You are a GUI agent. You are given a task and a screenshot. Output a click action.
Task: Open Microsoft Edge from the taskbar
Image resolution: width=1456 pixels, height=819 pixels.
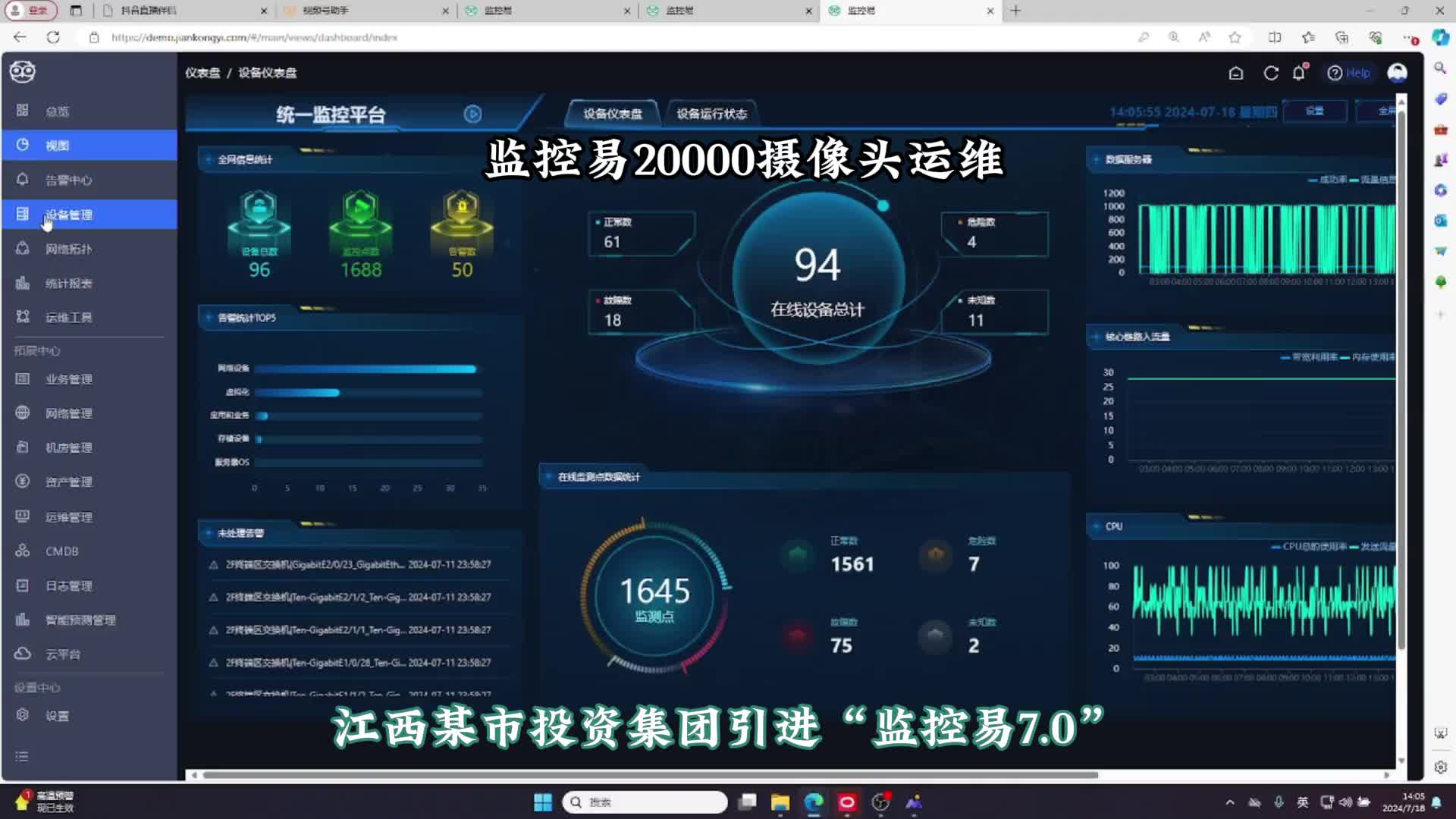[814, 802]
